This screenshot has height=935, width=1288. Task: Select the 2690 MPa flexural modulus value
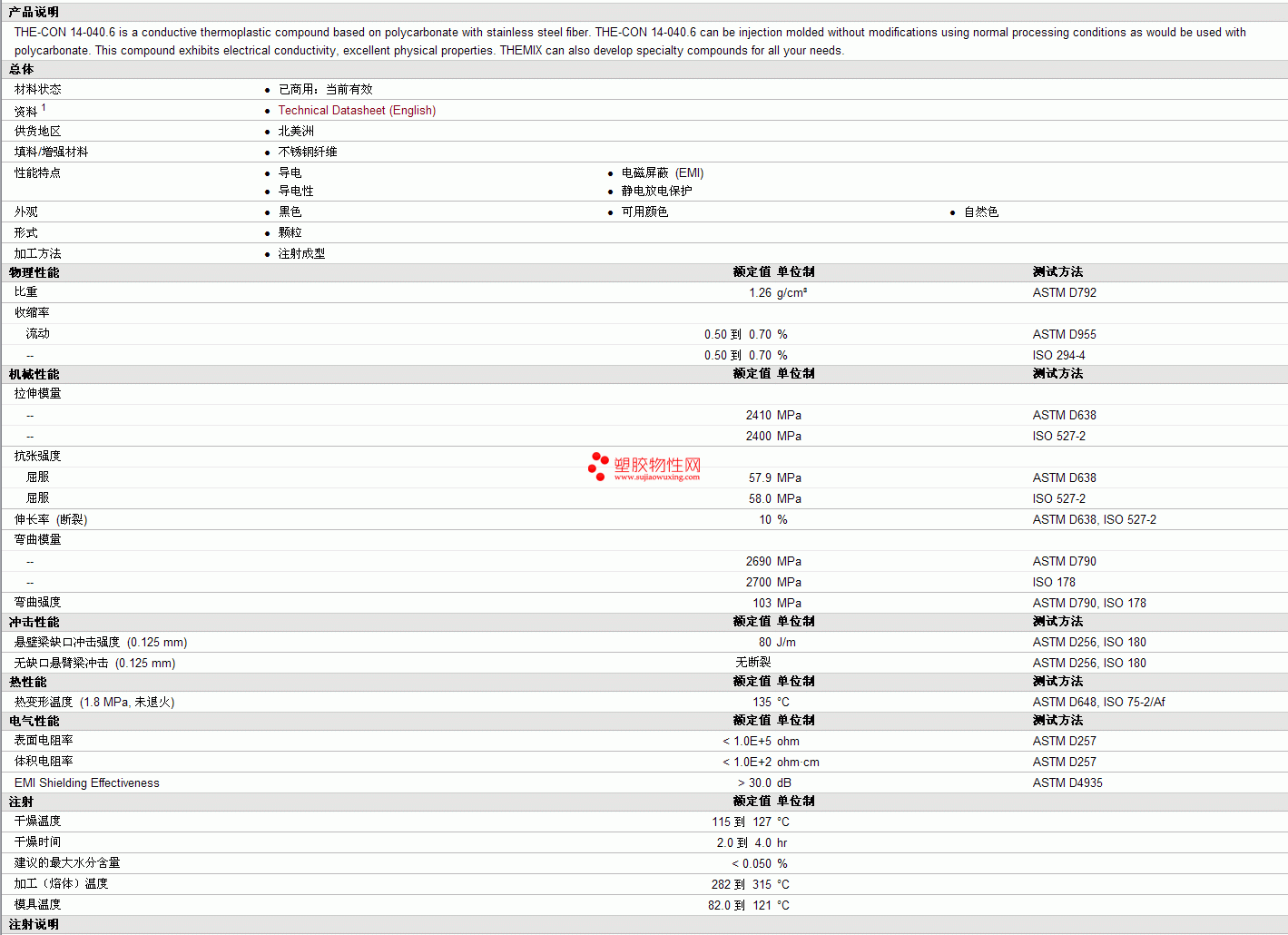pyautogui.click(x=774, y=561)
